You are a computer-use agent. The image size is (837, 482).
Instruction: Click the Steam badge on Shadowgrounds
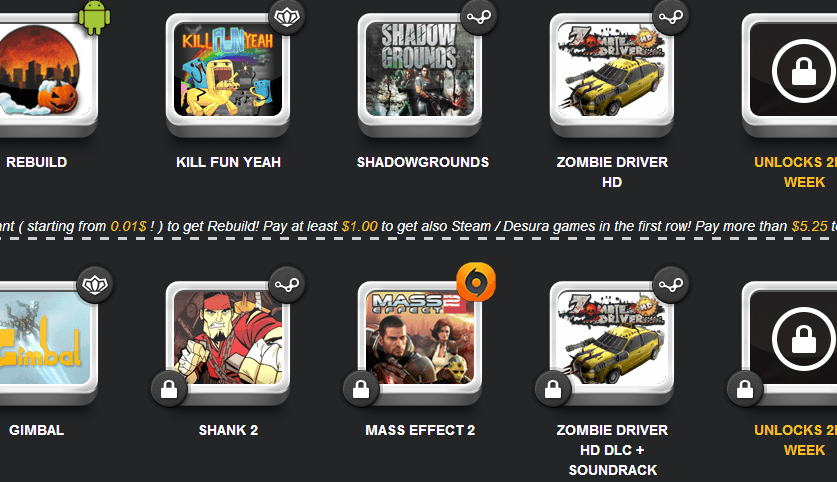pyautogui.click(x=479, y=17)
